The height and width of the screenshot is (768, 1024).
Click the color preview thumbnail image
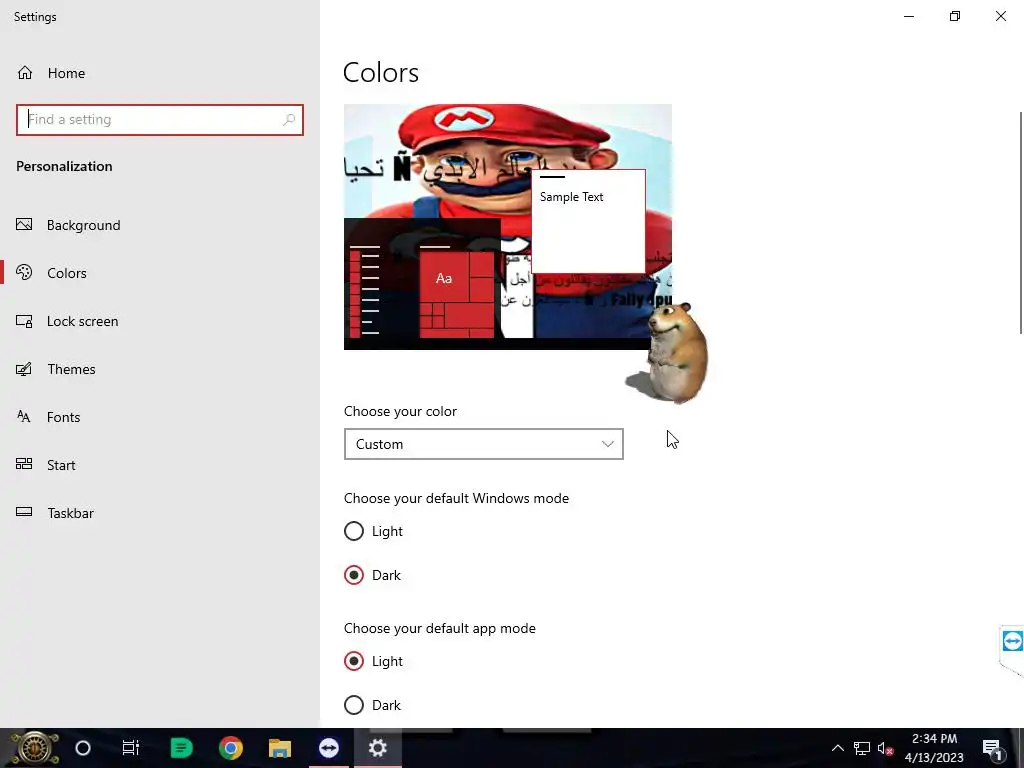coord(507,227)
